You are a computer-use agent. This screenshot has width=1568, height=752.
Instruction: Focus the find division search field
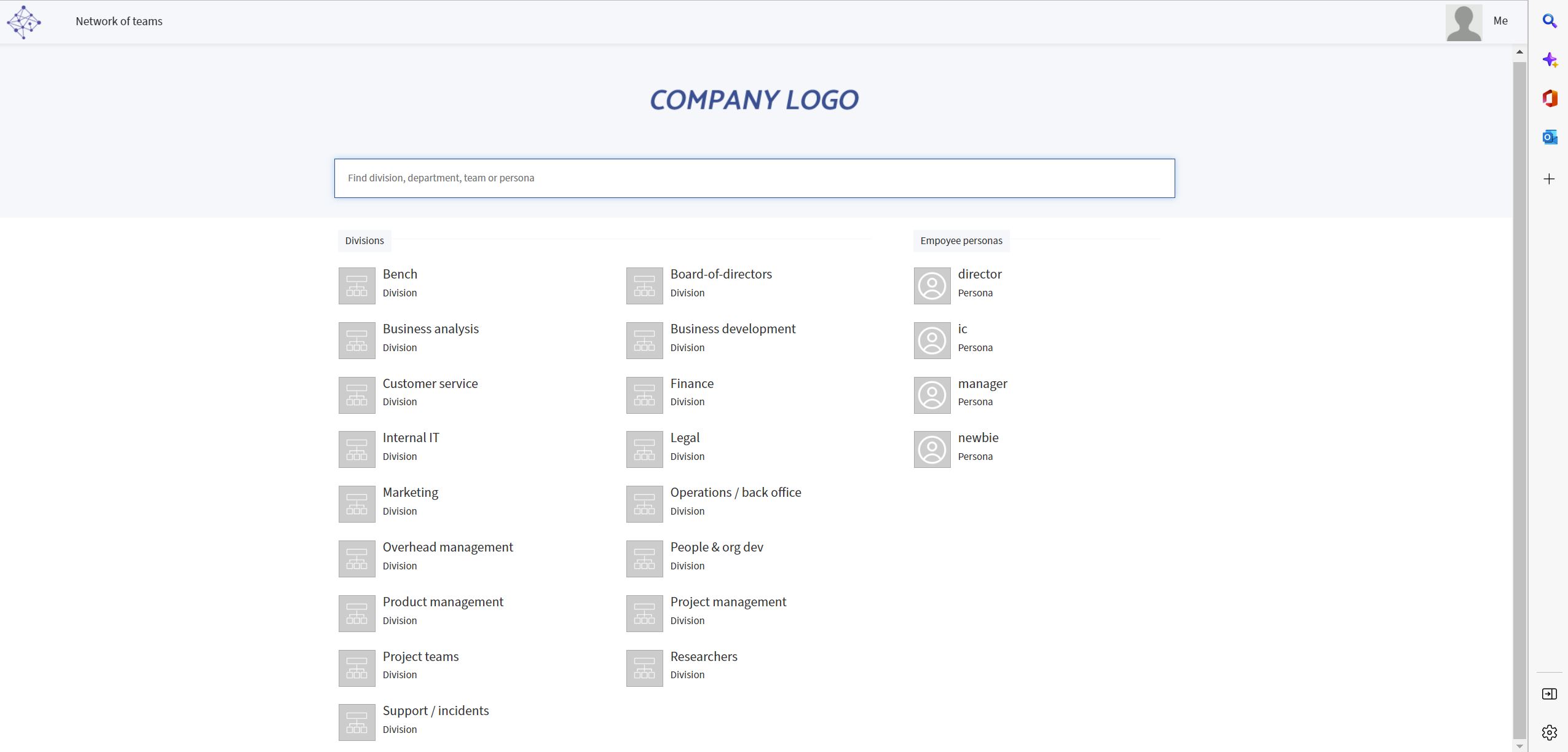click(x=754, y=178)
